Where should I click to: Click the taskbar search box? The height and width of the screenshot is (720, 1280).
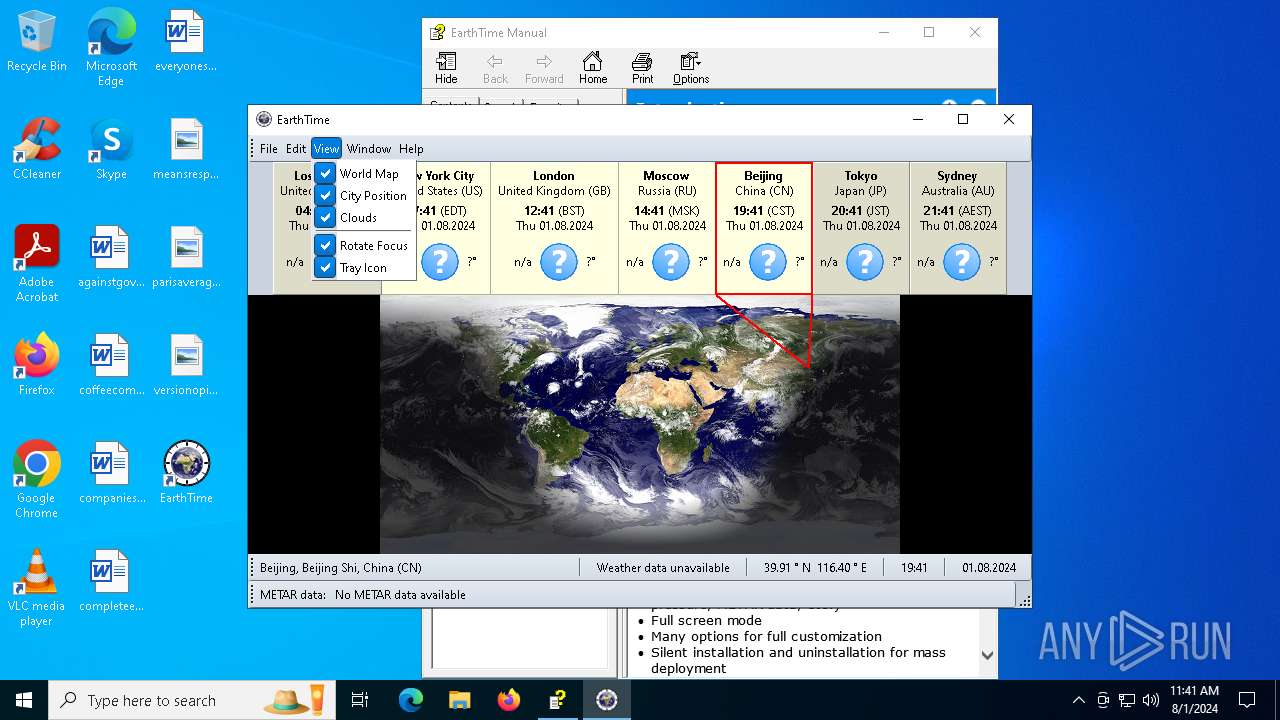193,700
